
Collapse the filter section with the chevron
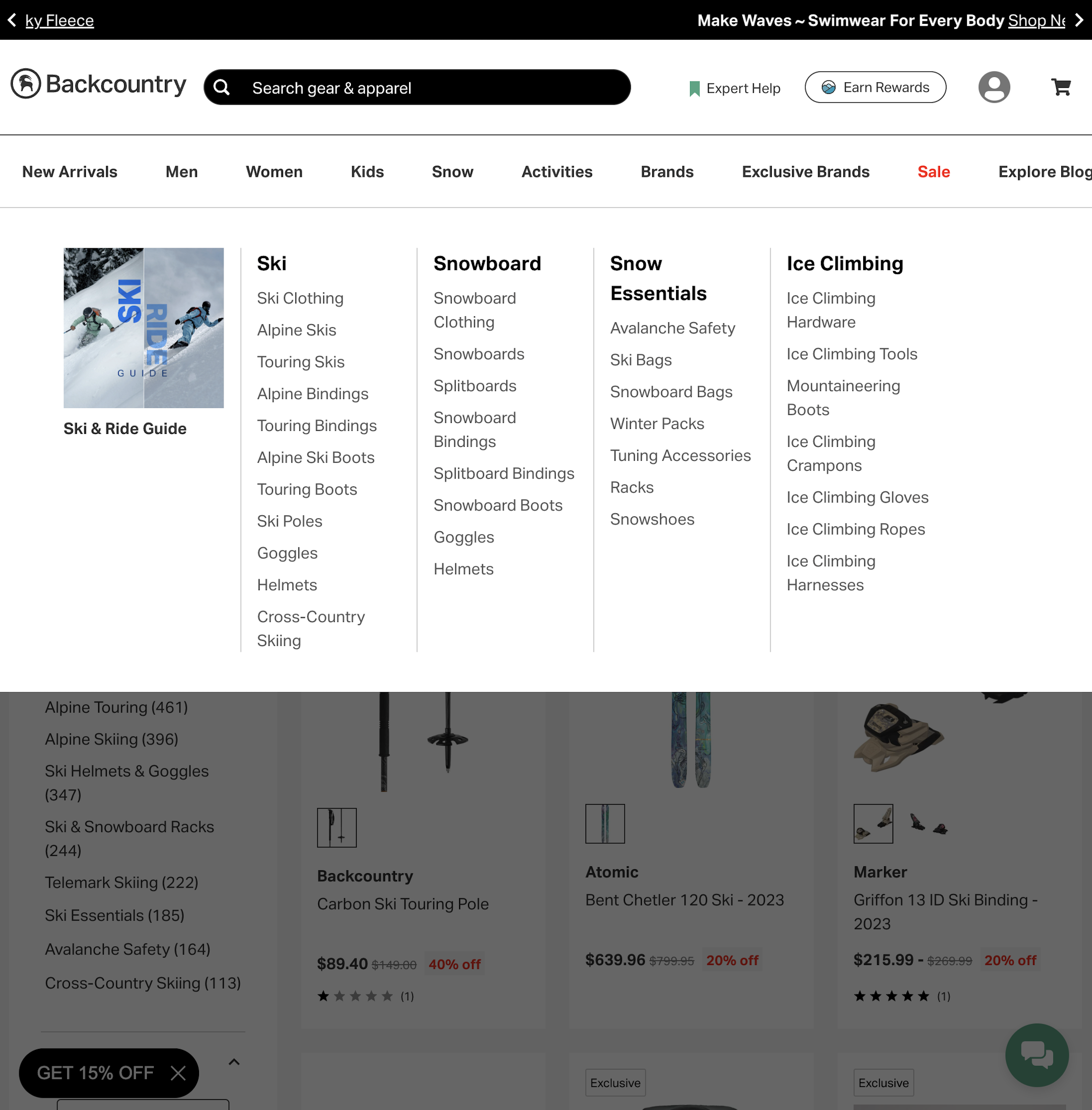[234, 1062]
